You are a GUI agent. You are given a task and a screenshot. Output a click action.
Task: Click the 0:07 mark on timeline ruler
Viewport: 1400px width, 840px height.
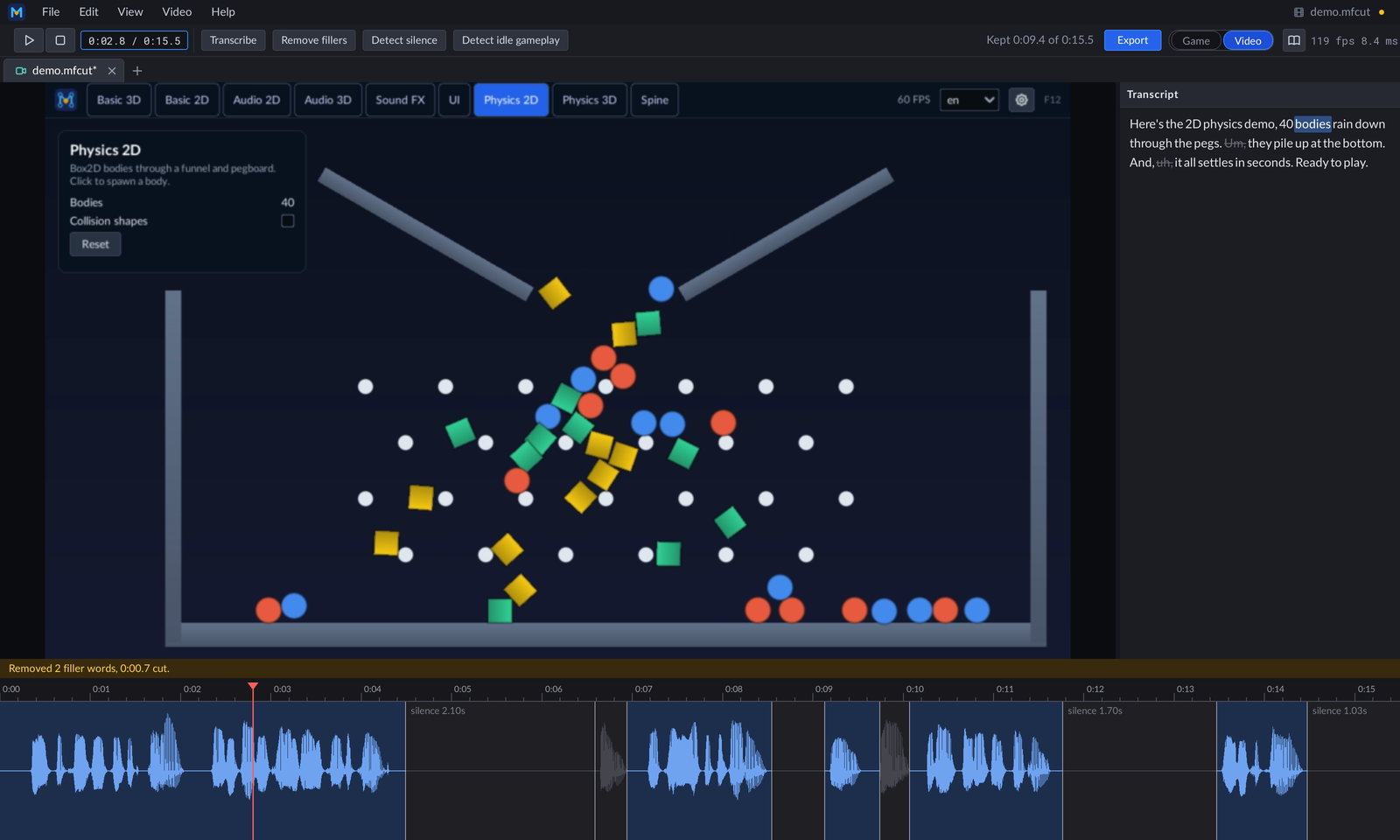[x=643, y=689]
